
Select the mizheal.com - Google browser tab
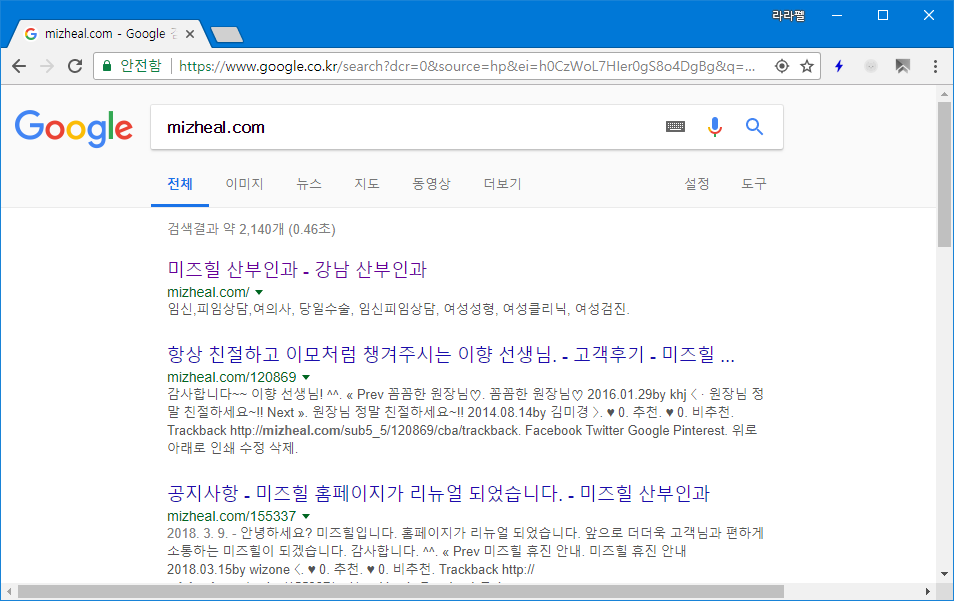coord(103,34)
